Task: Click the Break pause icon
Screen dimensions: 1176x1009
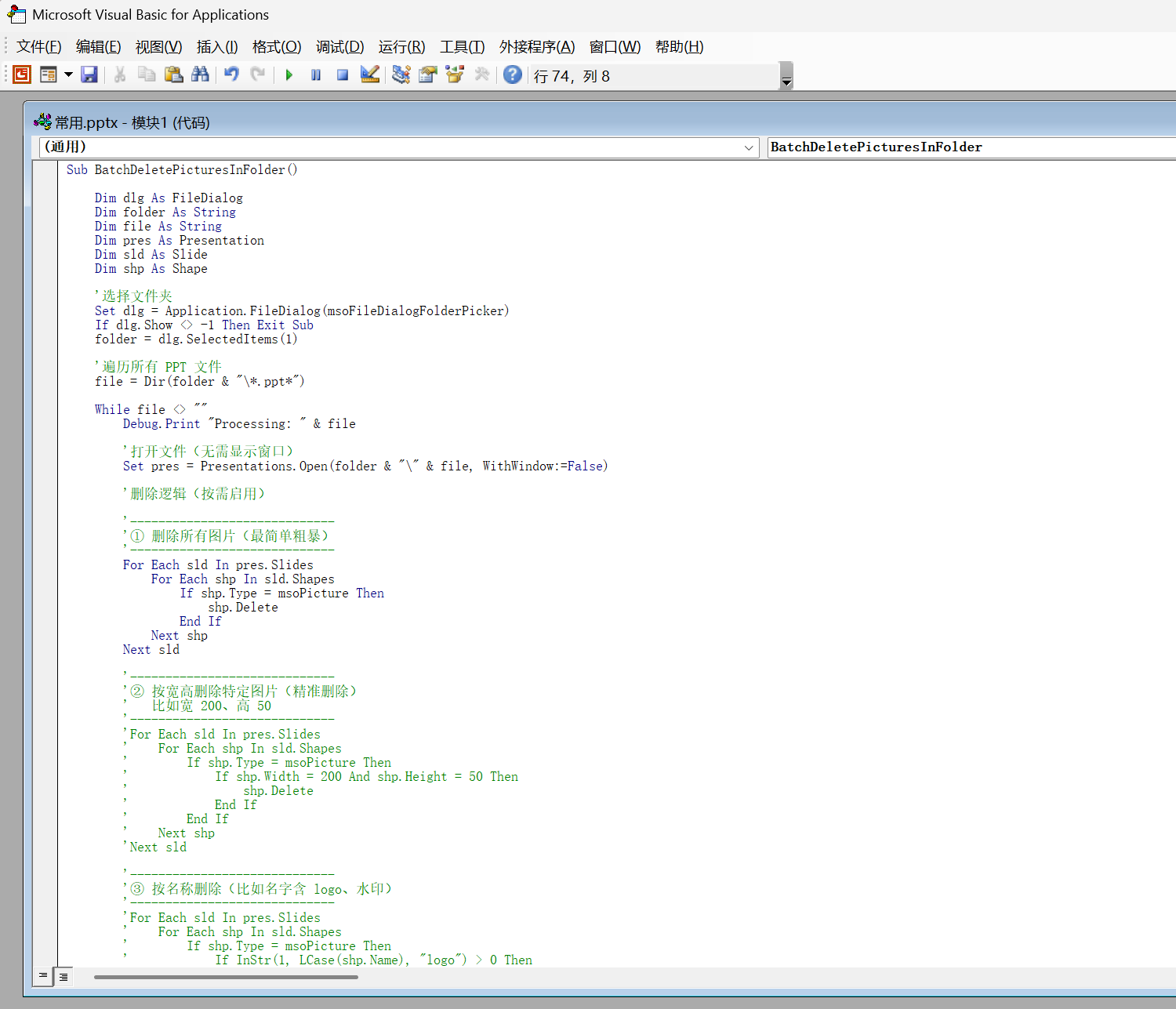Action: point(316,75)
